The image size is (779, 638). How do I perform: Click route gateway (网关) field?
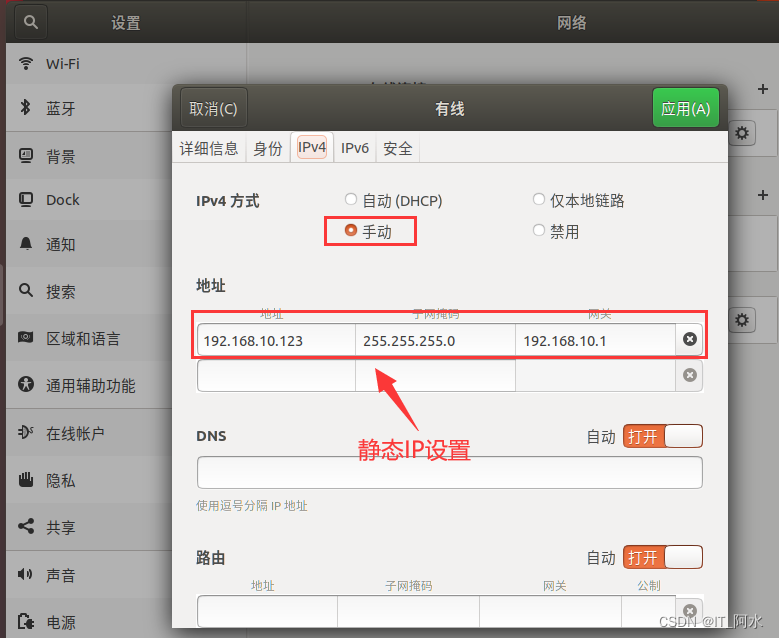point(550,612)
